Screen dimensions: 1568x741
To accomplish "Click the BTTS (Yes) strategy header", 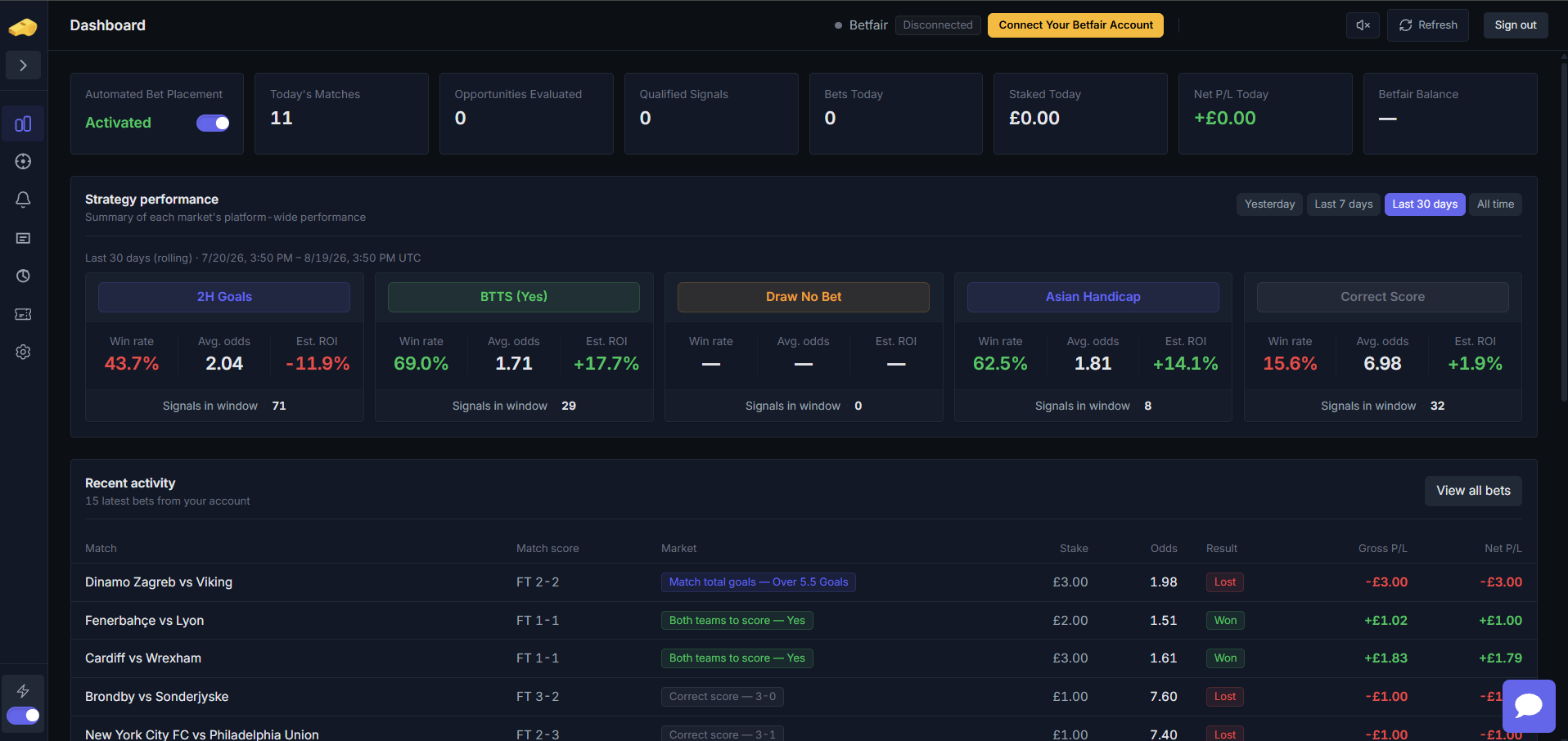I will [514, 297].
